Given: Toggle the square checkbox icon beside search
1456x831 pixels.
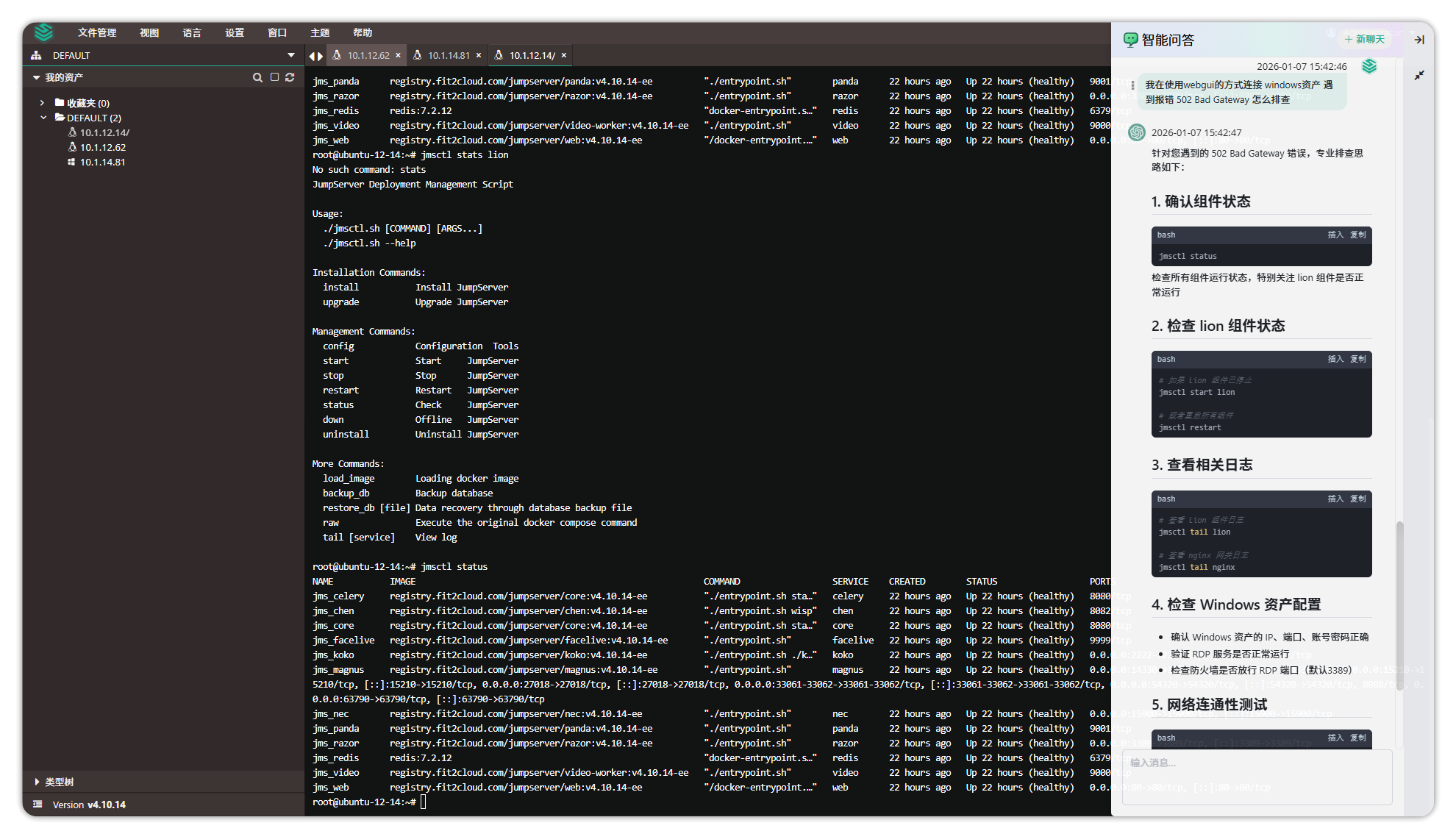Looking at the screenshot, I should [x=274, y=77].
